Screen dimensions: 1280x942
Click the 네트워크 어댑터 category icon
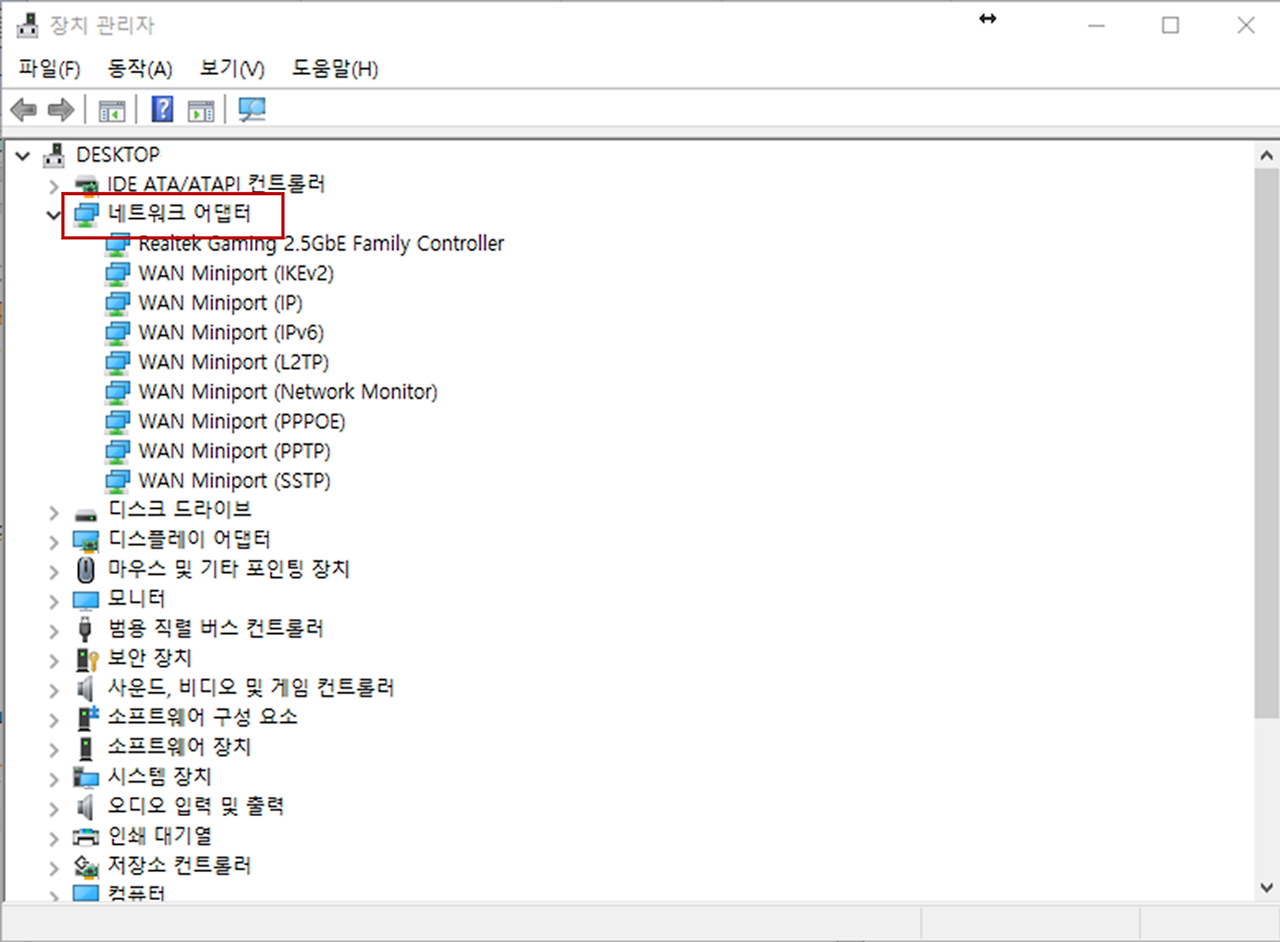(x=87, y=214)
